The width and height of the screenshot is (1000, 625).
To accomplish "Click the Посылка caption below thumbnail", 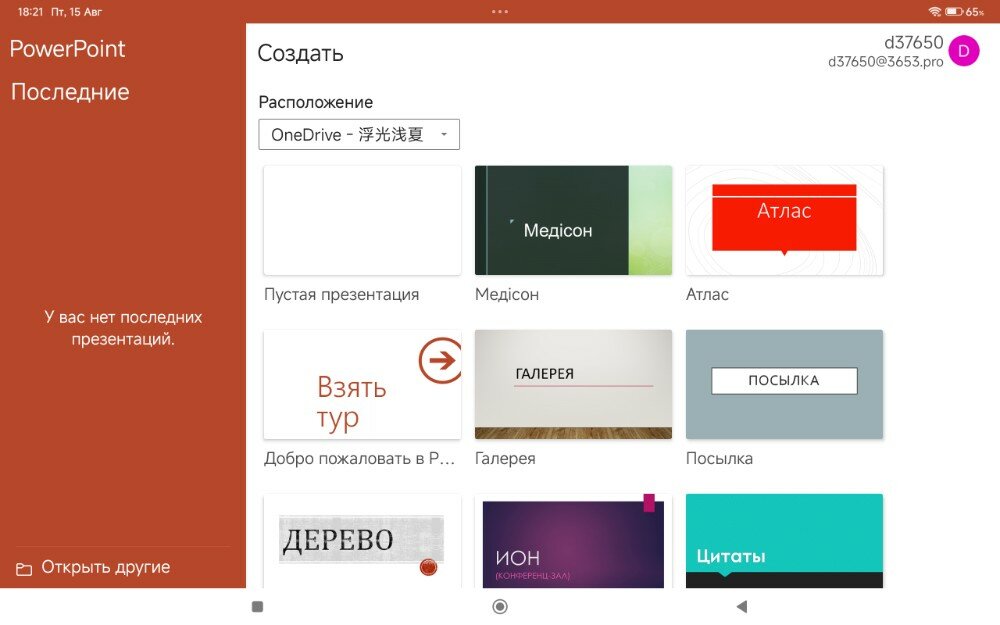I will [x=719, y=459].
